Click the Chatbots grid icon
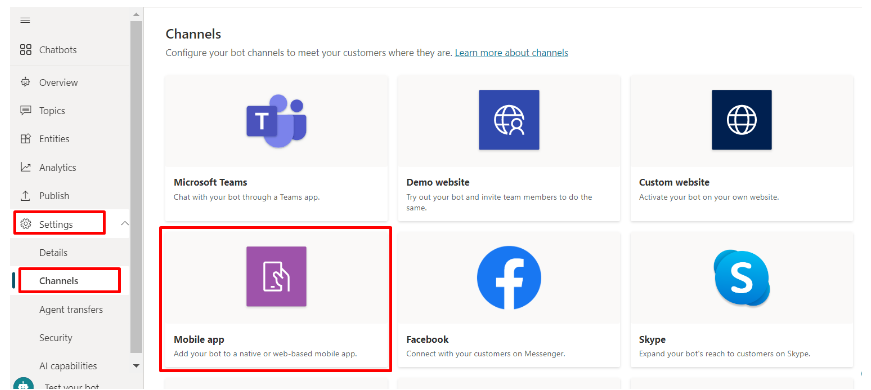The image size is (871, 390). [26, 49]
